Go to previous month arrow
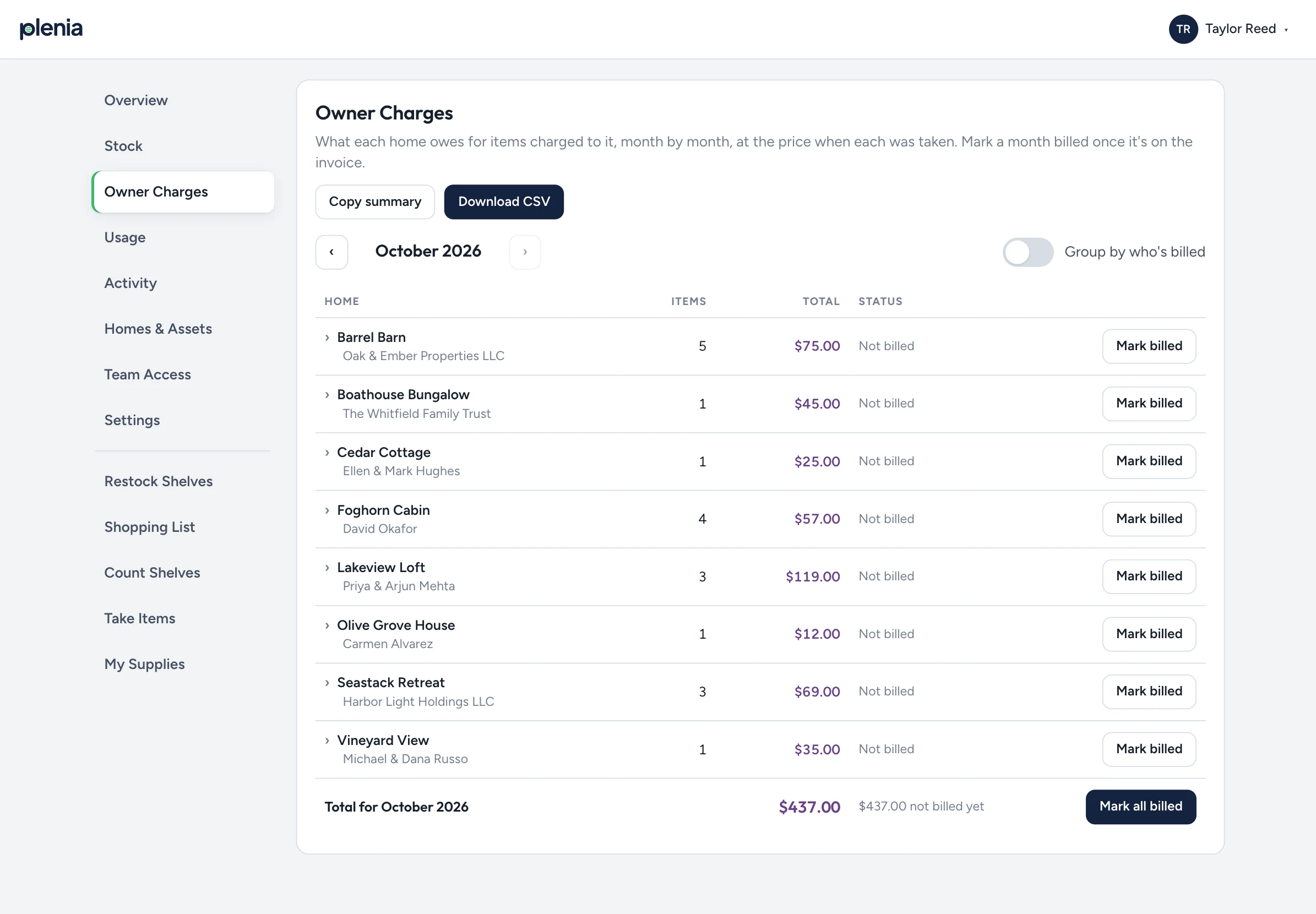This screenshot has height=914, width=1316. coord(331,252)
